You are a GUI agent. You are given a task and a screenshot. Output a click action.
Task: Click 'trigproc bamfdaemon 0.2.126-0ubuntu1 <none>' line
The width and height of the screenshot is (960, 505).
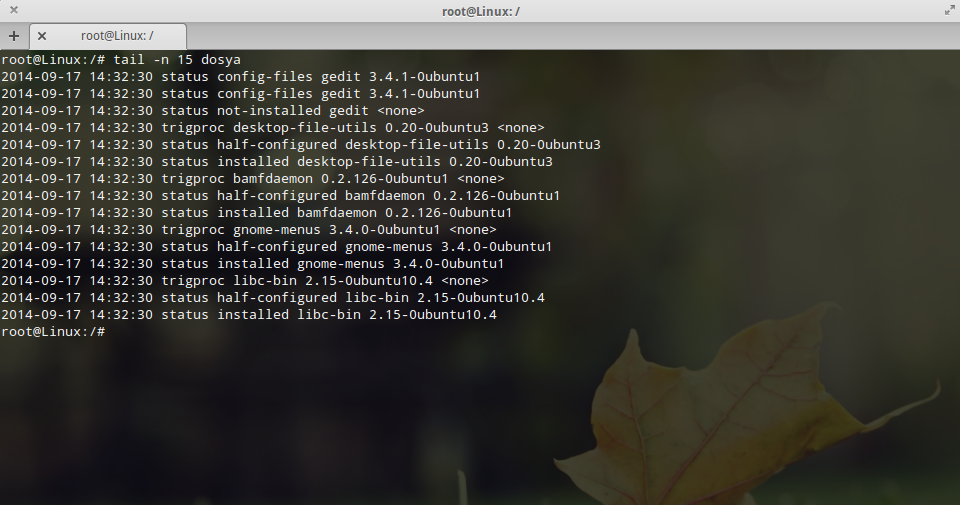pyautogui.click(x=253, y=179)
